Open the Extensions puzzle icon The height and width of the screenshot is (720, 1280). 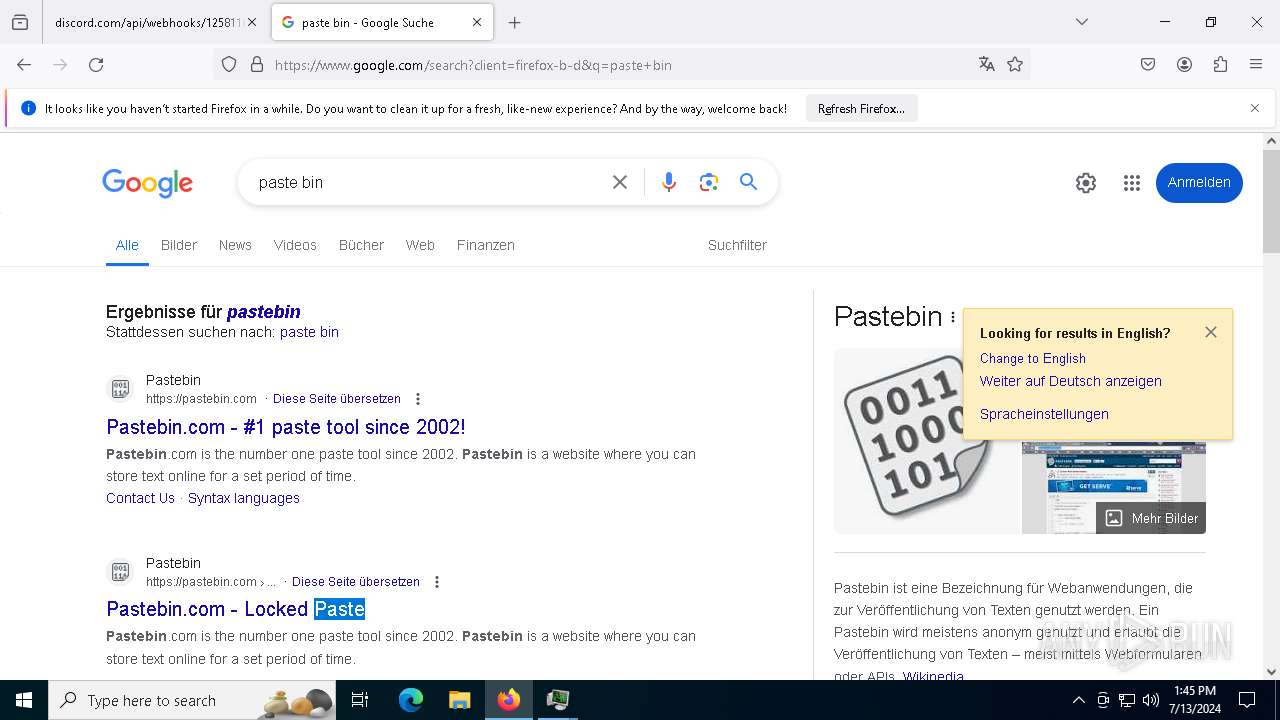(x=1220, y=65)
